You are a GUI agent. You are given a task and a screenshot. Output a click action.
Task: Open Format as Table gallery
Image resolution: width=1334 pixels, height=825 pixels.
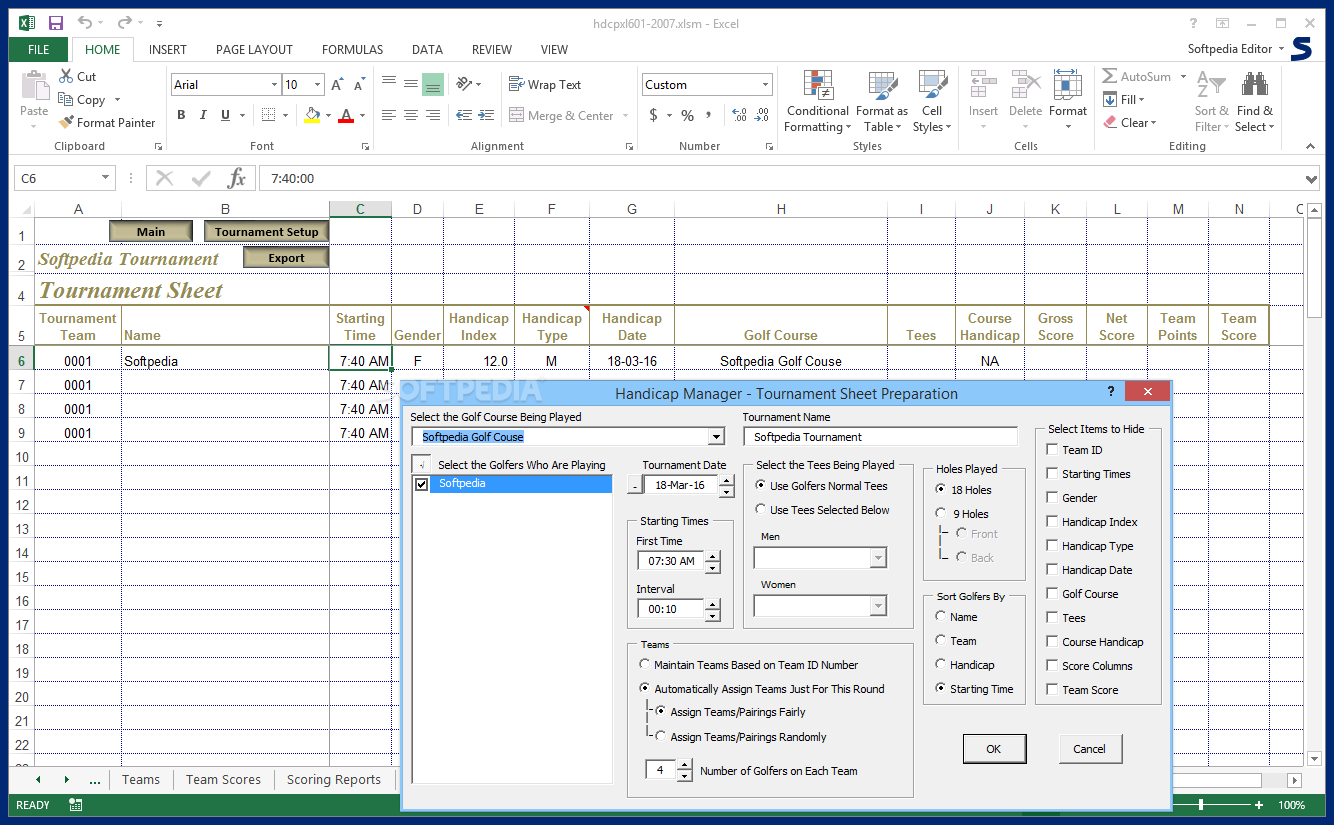[x=882, y=102]
